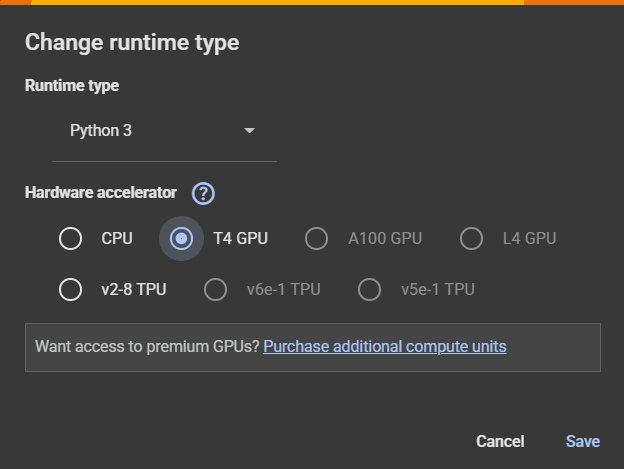Expand the Runtime type dropdown arrow
Screen dimensions: 624x469
250,130
